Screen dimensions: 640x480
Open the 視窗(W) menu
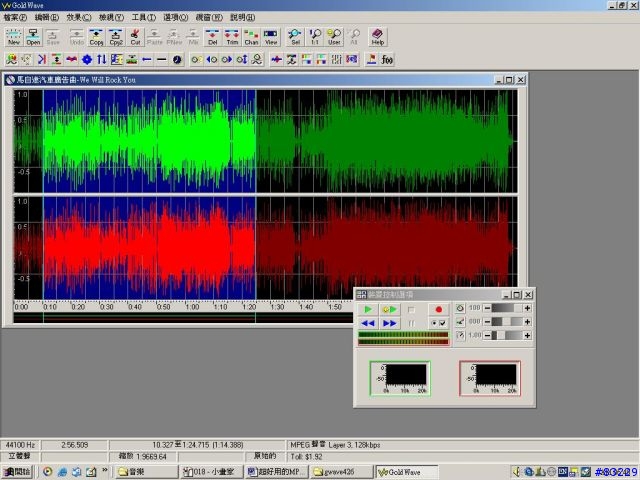209,17
